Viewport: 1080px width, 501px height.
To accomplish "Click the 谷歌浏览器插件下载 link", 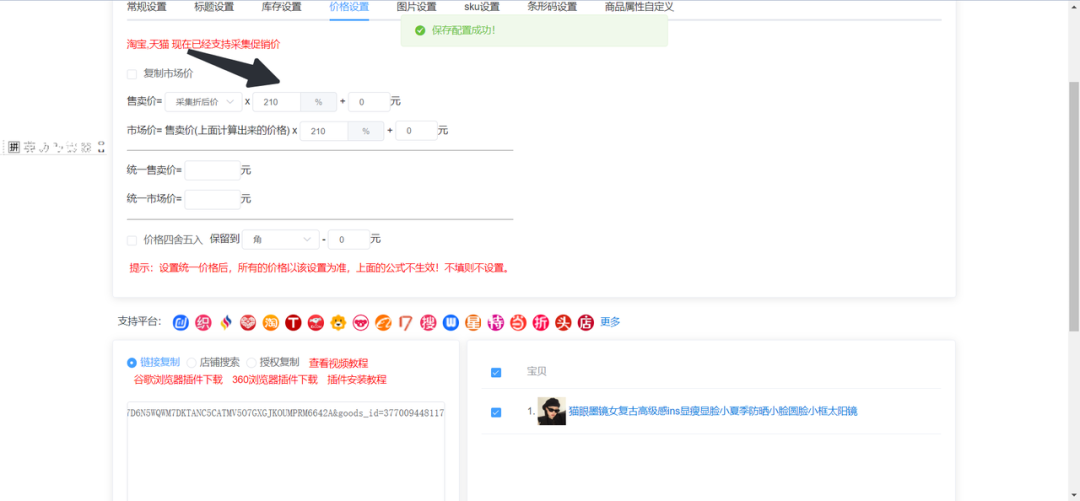I will [178, 379].
